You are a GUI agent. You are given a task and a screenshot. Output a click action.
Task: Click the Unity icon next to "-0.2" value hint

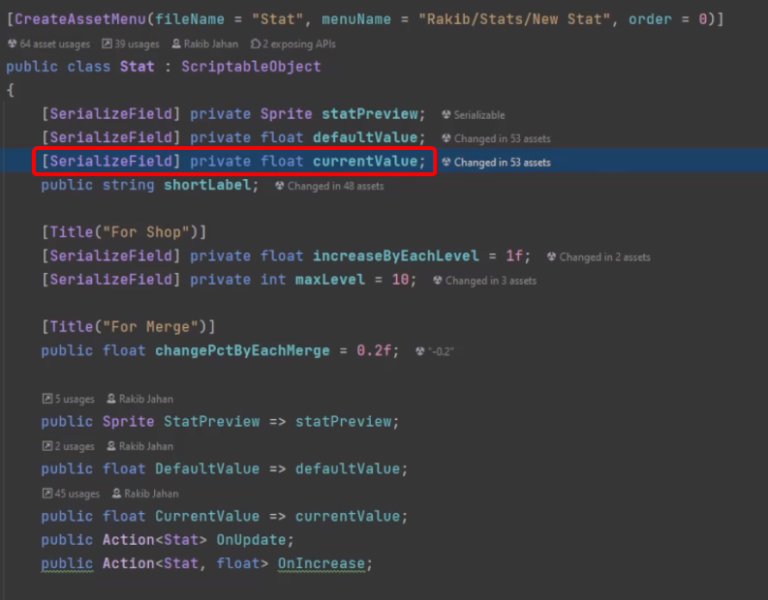click(420, 352)
